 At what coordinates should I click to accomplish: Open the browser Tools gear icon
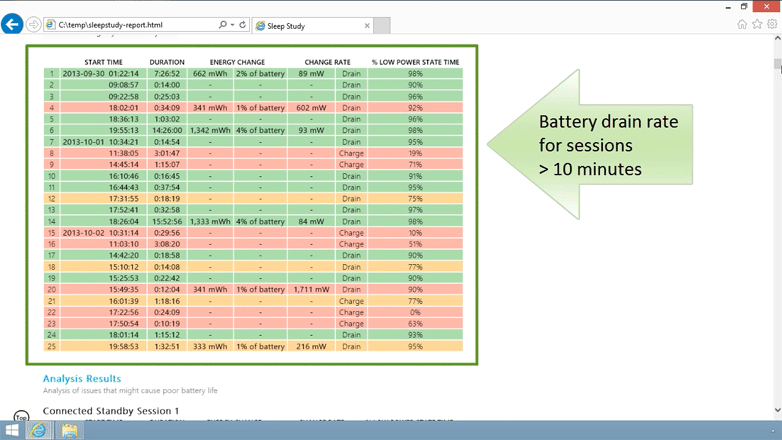(772, 25)
